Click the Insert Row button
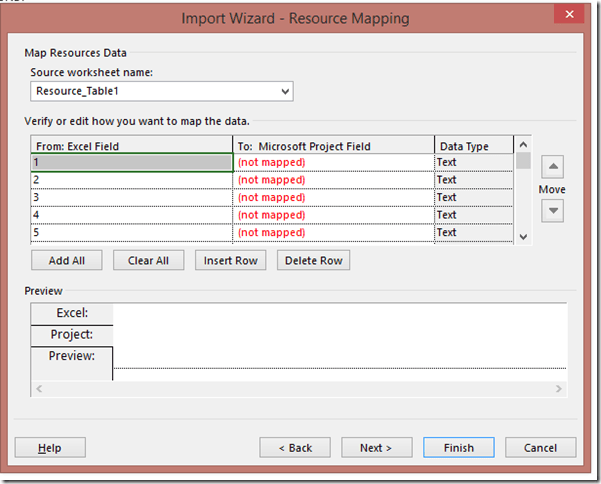Image resolution: width=601 pixels, height=484 pixels. pos(231,261)
